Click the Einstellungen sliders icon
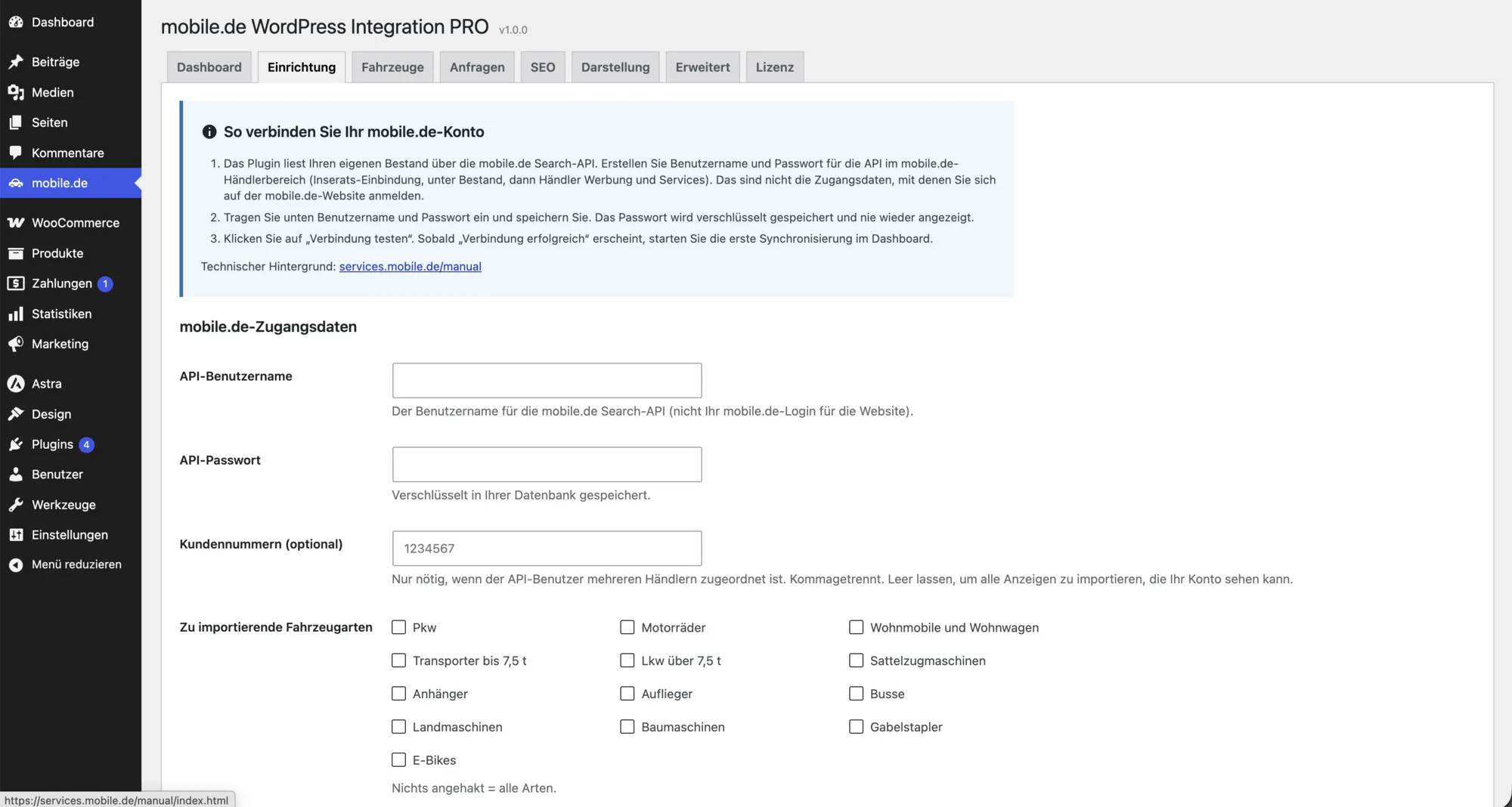This screenshot has height=807, width=1512. pos(16,535)
